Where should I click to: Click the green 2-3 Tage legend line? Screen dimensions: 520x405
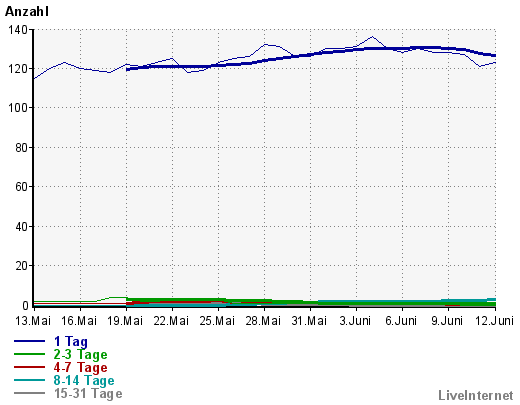[29, 354]
